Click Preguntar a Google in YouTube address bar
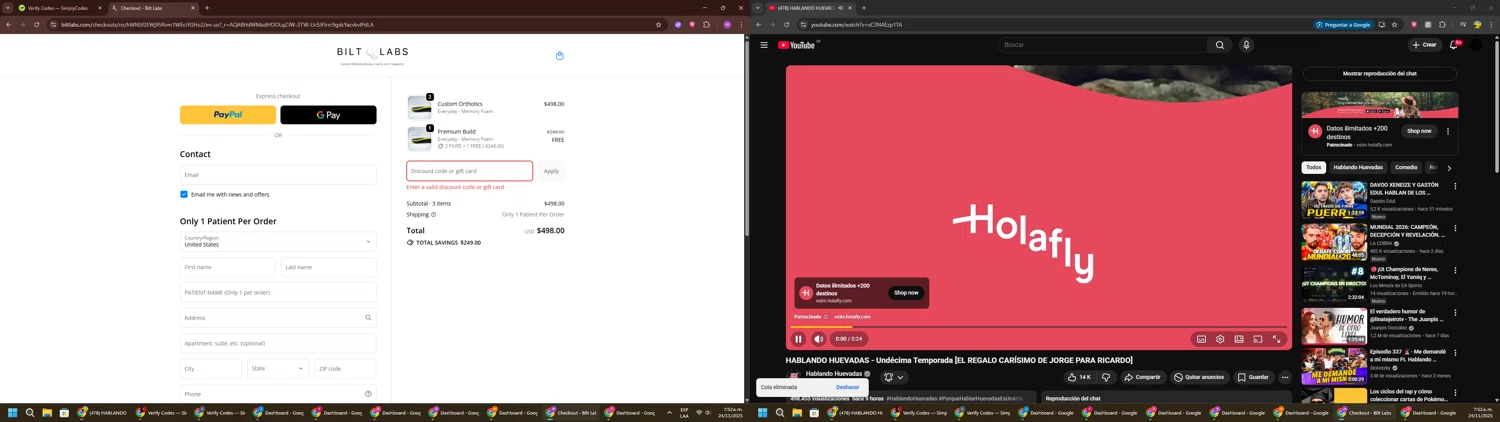This screenshot has width=1500, height=422. [x=1345, y=24]
